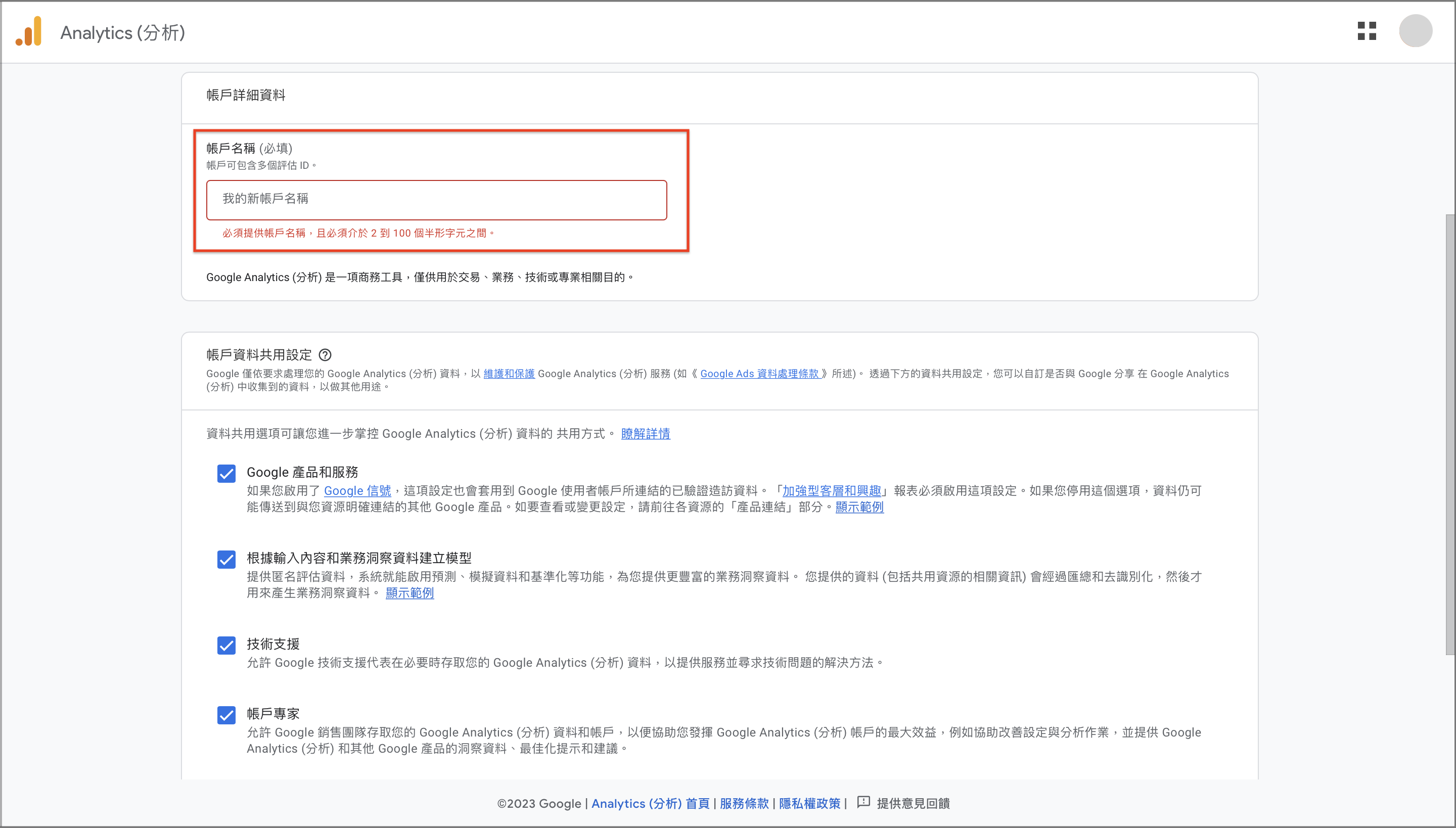The height and width of the screenshot is (828, 1456).
Task: Click the Google Analytics logo icon
Action: tap(28, 31)
